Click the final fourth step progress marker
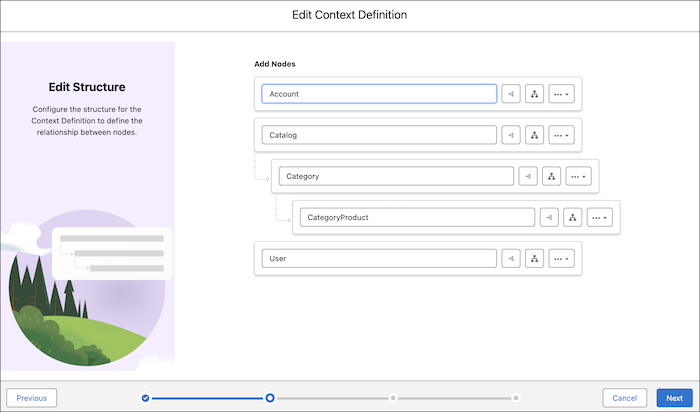Viewport: 700px width, 412px height. point(516,398)
